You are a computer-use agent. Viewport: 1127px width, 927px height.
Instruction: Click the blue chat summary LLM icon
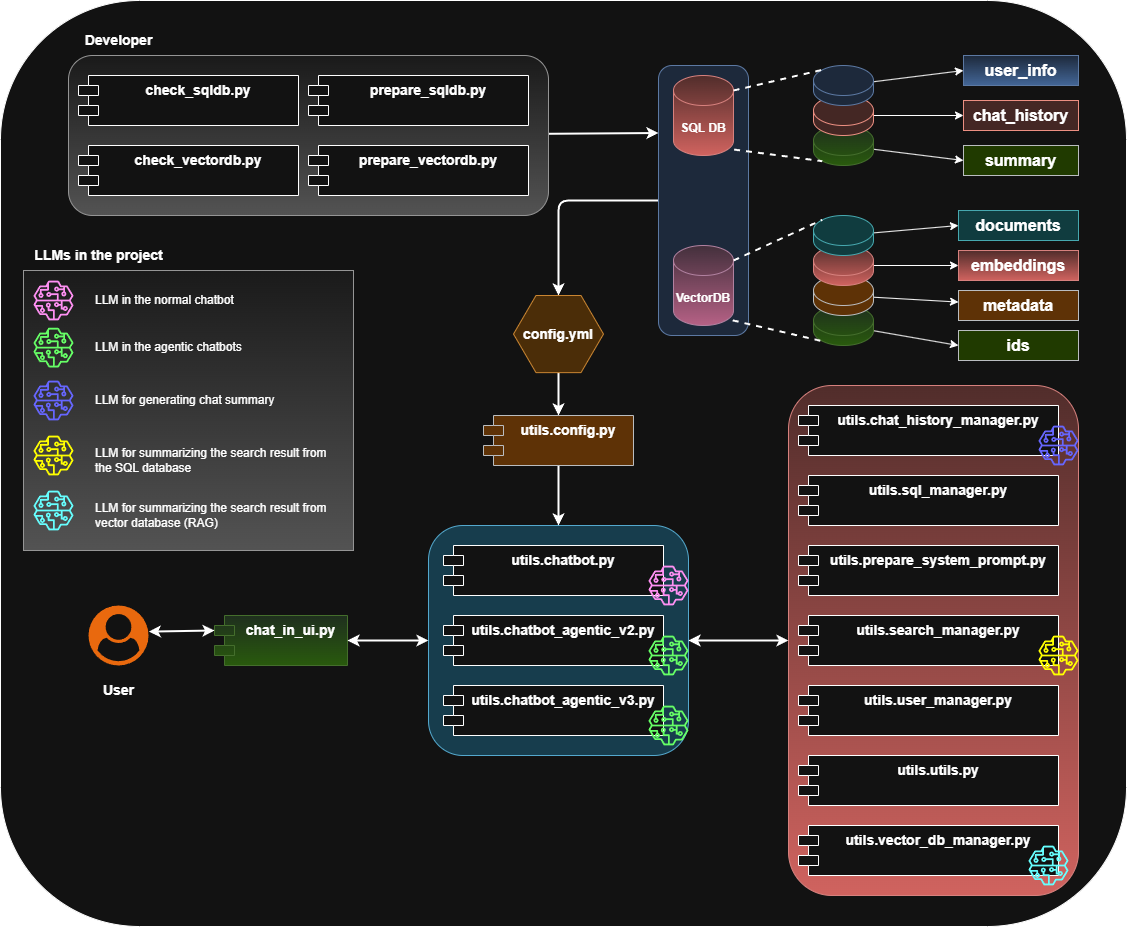(x=53, y=400)
